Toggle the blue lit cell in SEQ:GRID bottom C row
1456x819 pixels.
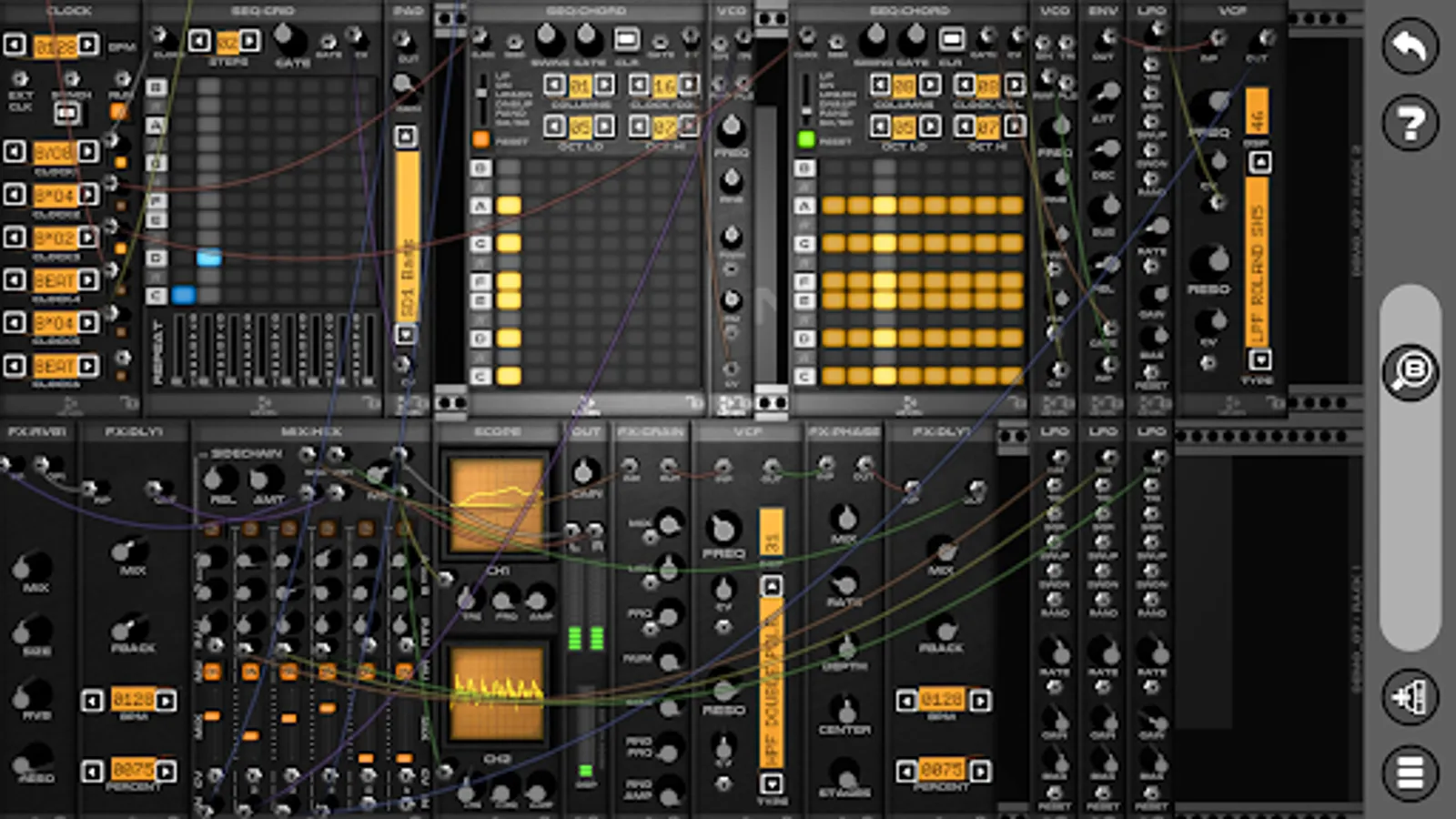pos(183,295)
